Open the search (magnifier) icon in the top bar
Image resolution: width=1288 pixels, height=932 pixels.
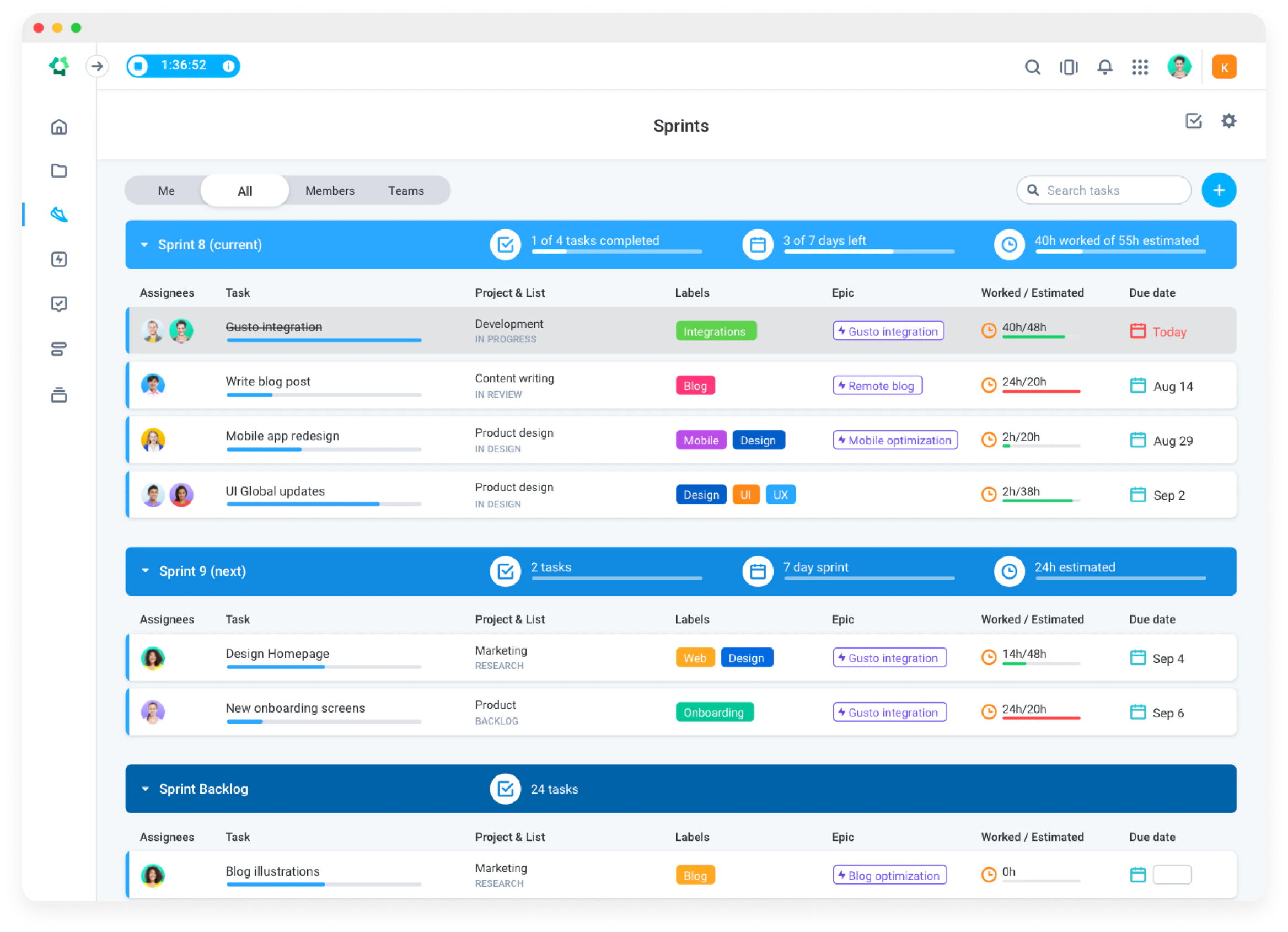(1033, 67)
